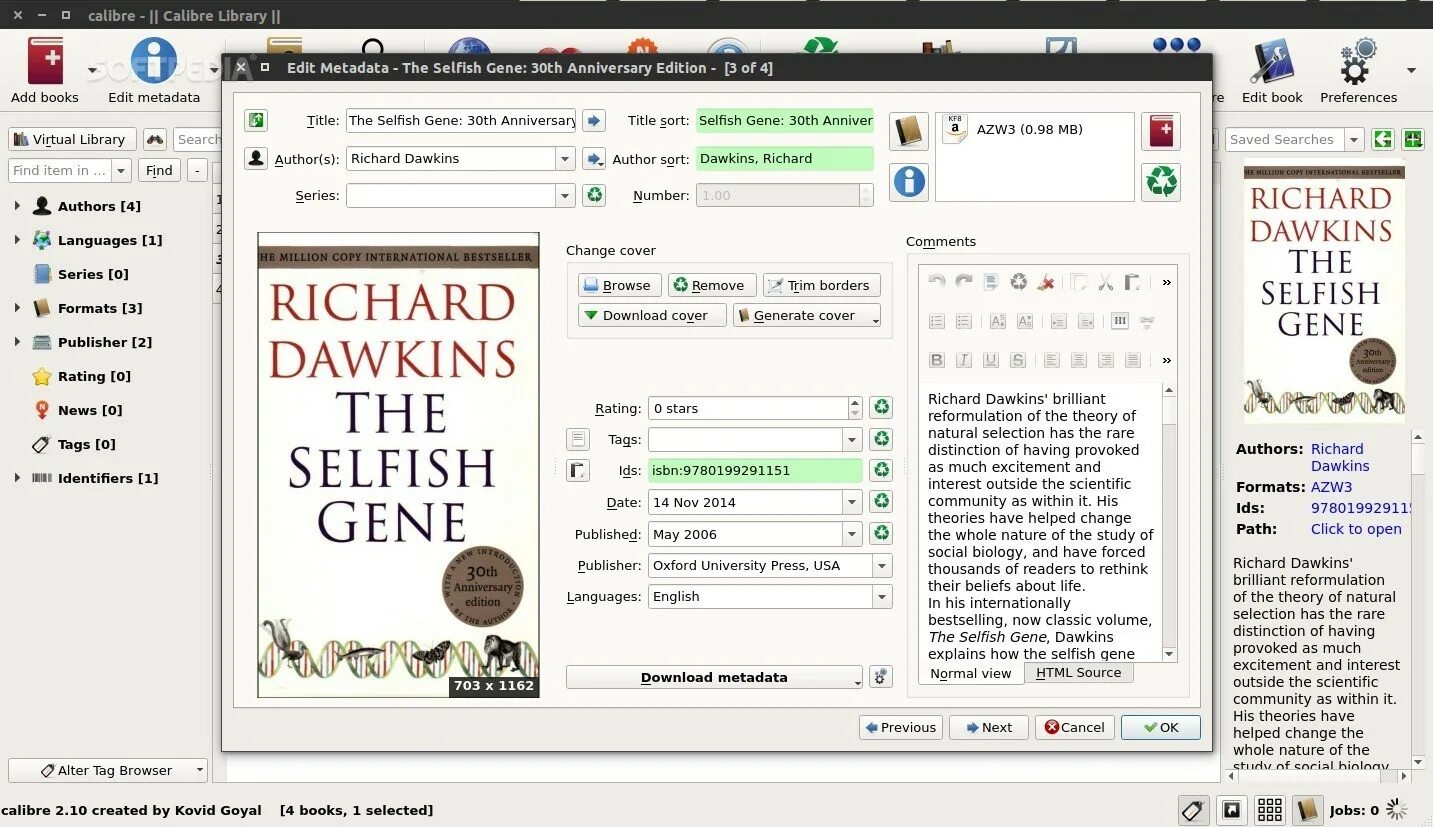Open the Tags dropdown arrow
The image size is (1433, 827).
click(x=852, y=439)
